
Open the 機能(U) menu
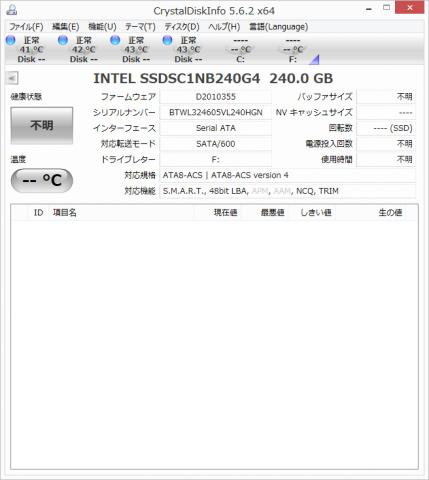(102, 27)
